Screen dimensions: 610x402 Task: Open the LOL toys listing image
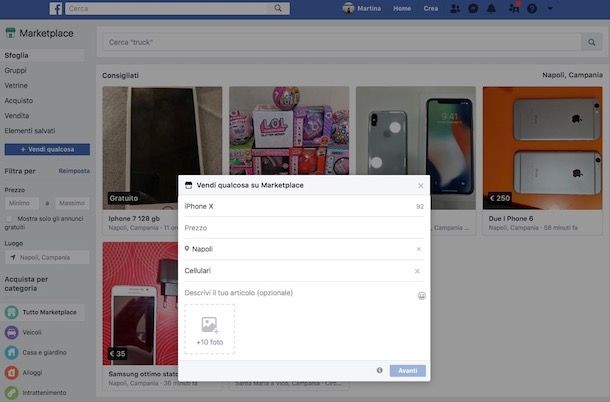coord(289,130)
